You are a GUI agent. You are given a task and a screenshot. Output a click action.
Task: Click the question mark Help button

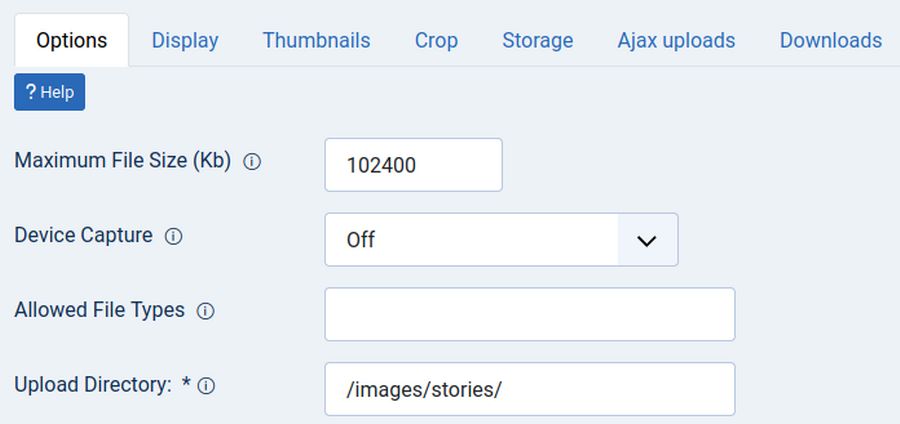tap(50, 92)
